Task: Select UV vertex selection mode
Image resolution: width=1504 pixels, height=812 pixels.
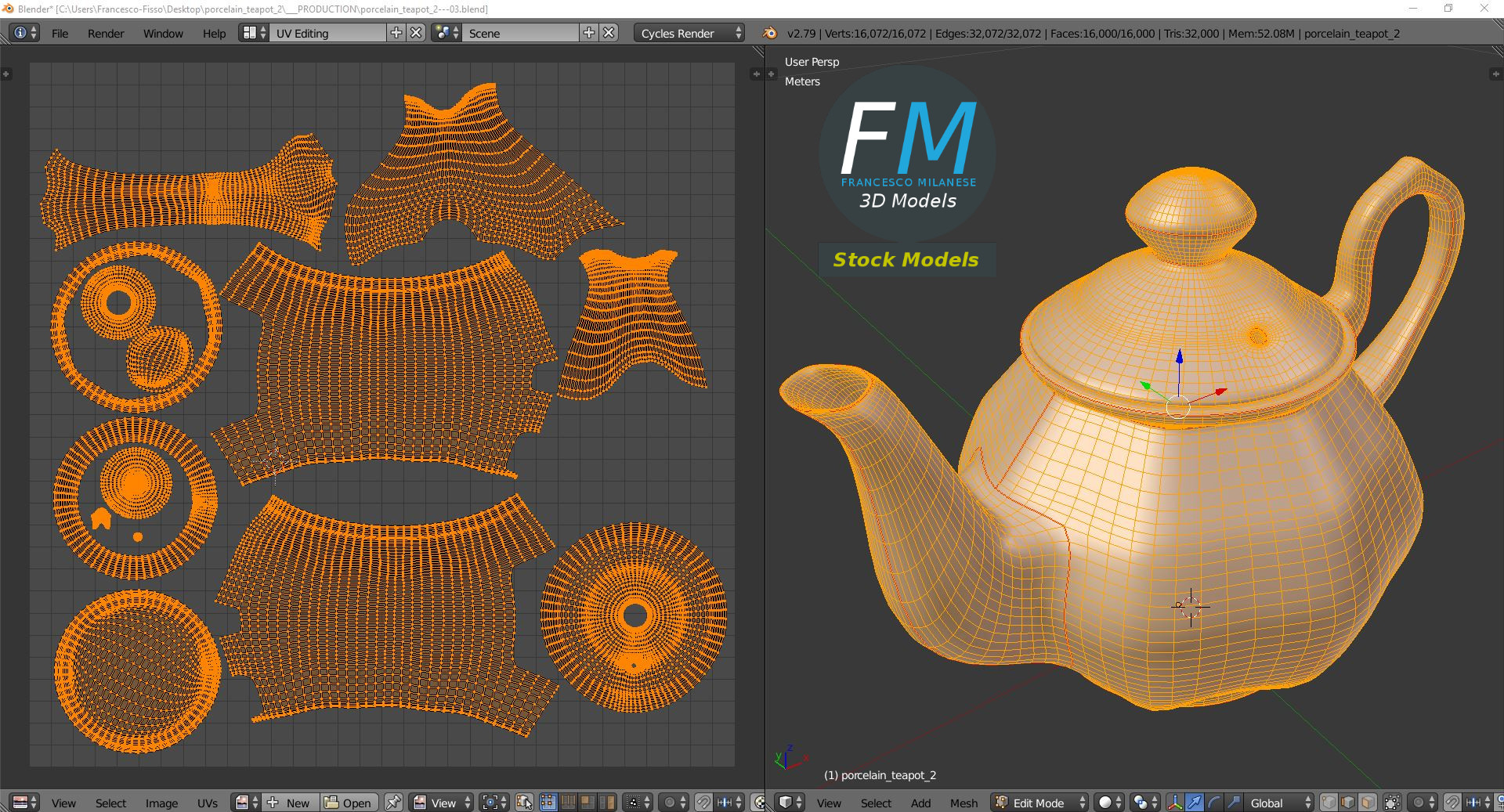Action: (548, 803)
